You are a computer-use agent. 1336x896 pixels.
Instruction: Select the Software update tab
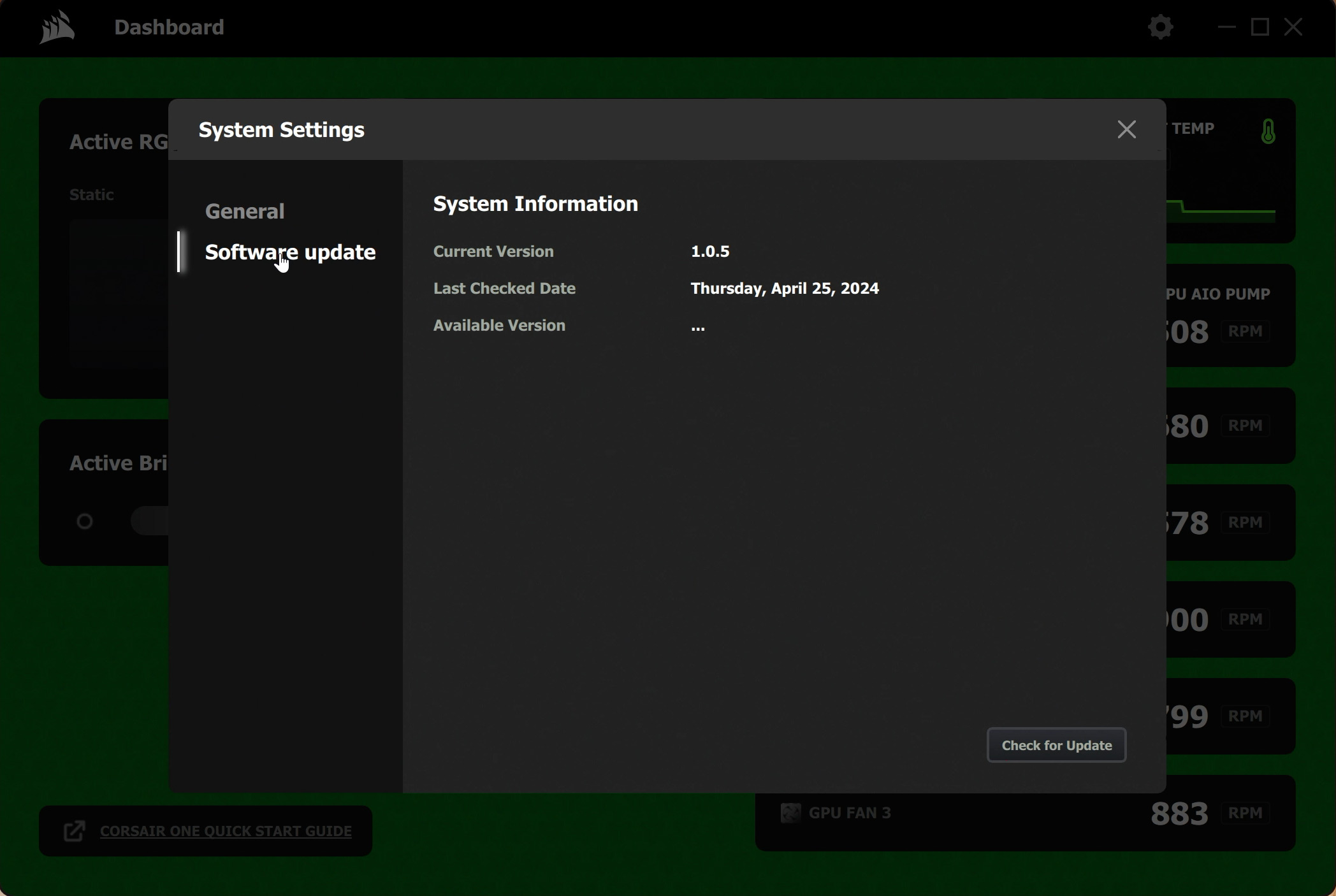[290, 252]
